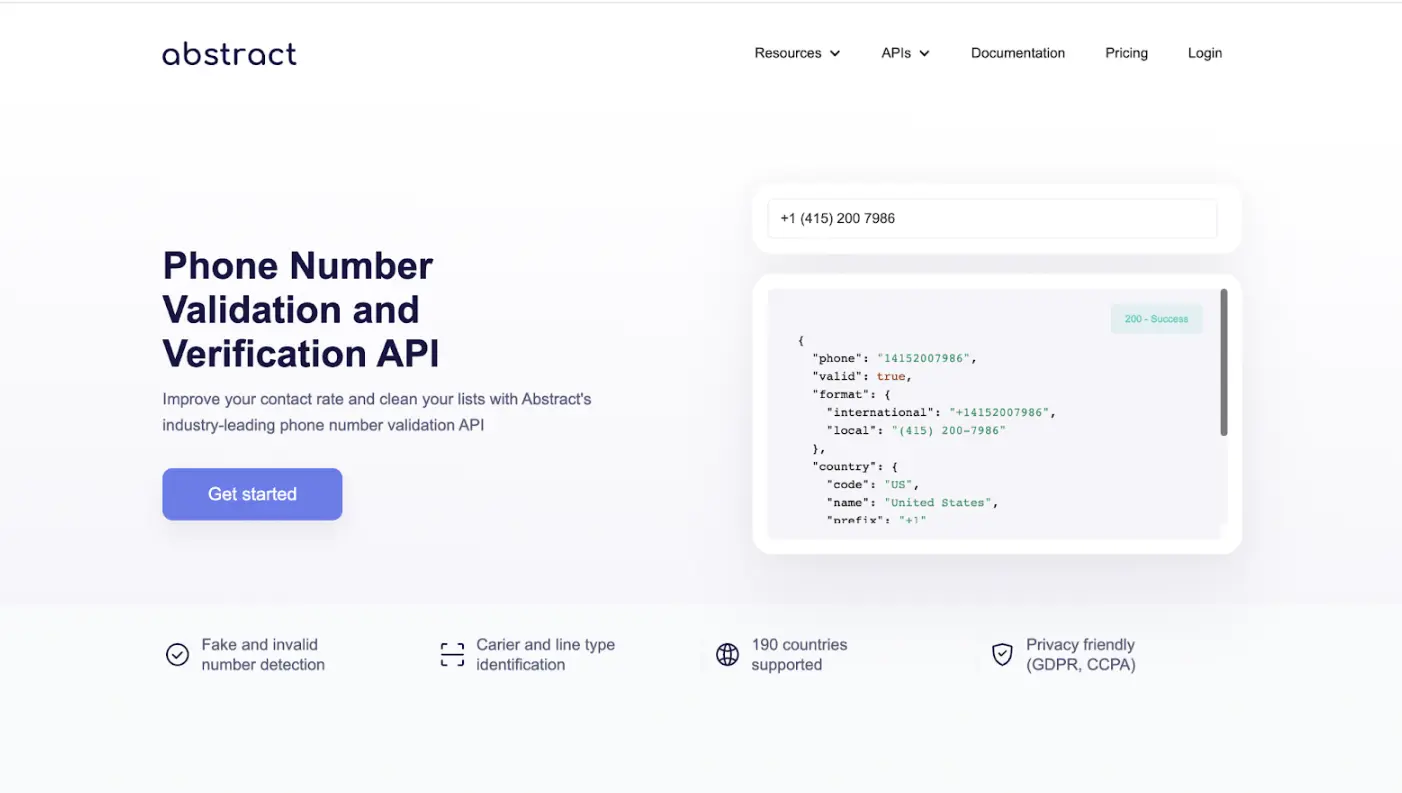
Task: Go to the Pricing page
Action: pos(1126,53)
